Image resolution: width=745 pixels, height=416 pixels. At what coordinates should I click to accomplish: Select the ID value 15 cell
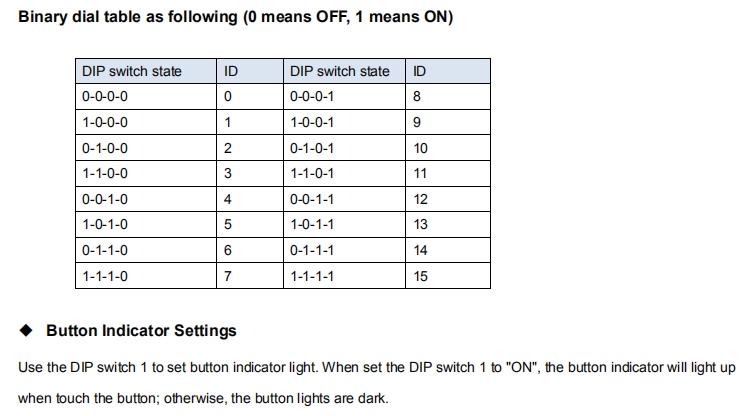pyautogui.click(x=448, y=275)
